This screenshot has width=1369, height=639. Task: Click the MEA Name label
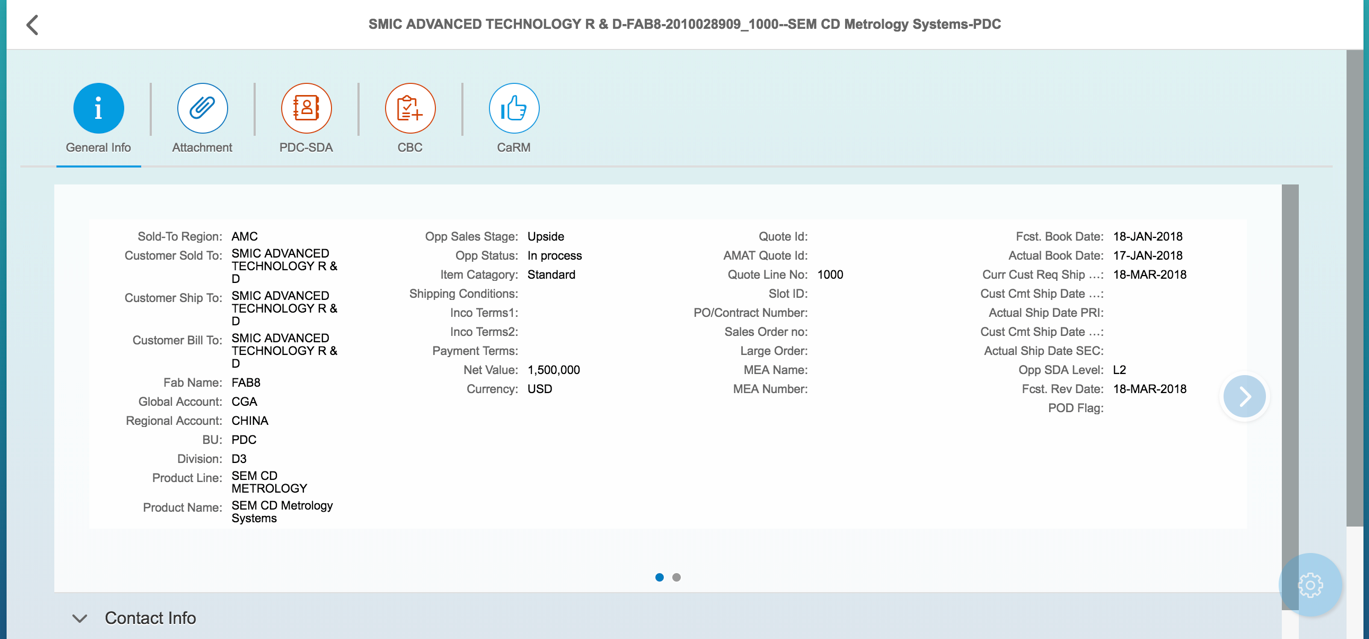tap(776, 370)
